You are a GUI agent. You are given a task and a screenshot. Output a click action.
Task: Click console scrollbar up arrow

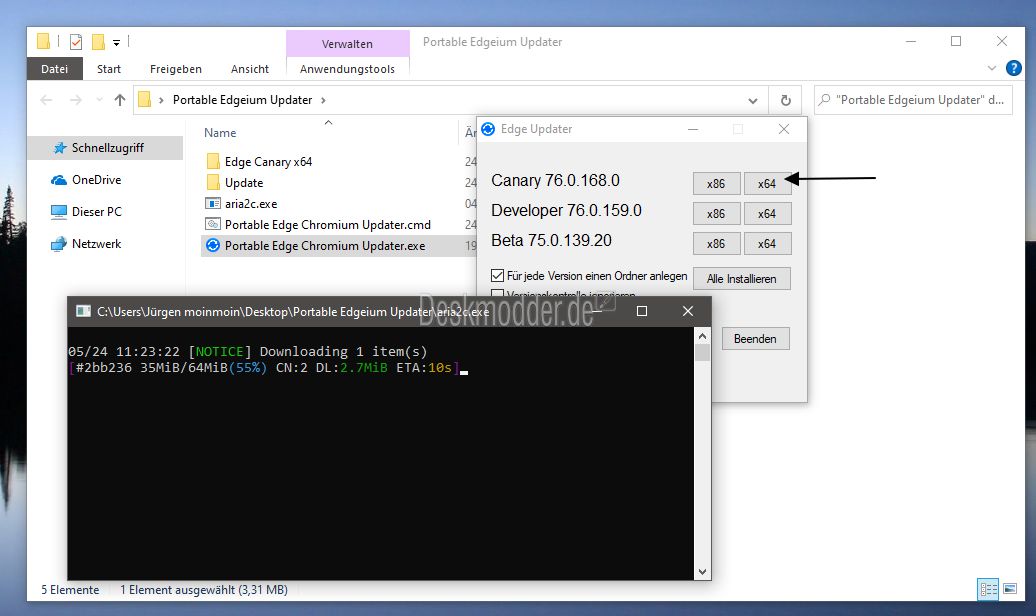click(x=702, y=336)
